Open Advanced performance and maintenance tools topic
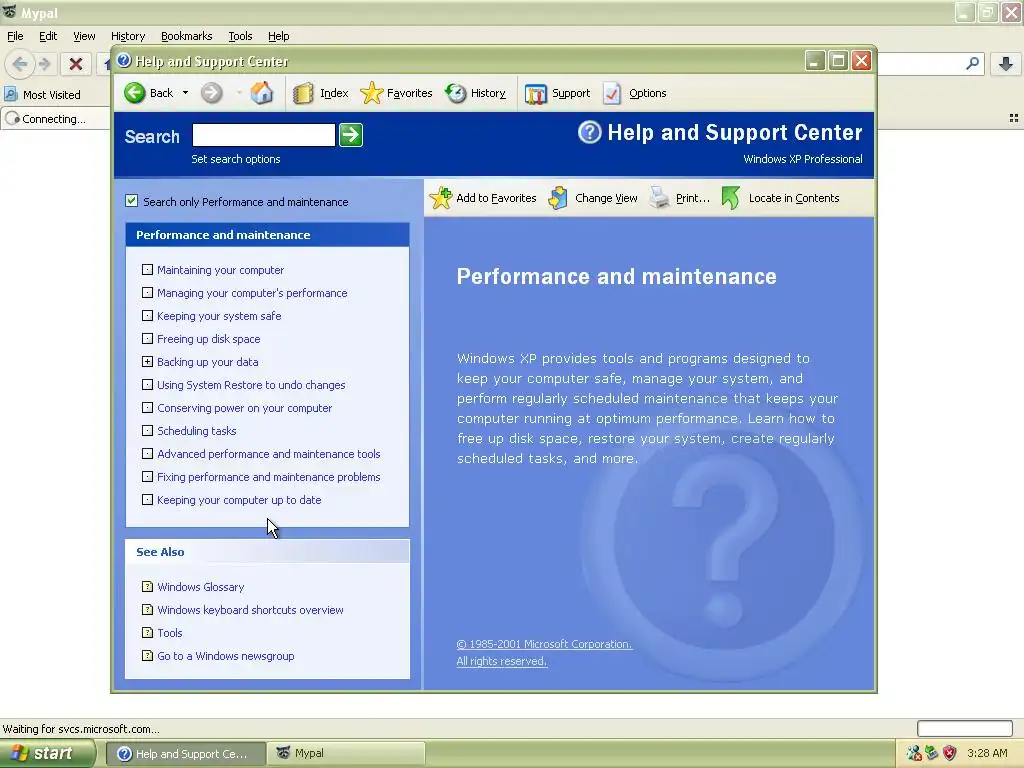 pyautogui.click(x=268, y=454)
